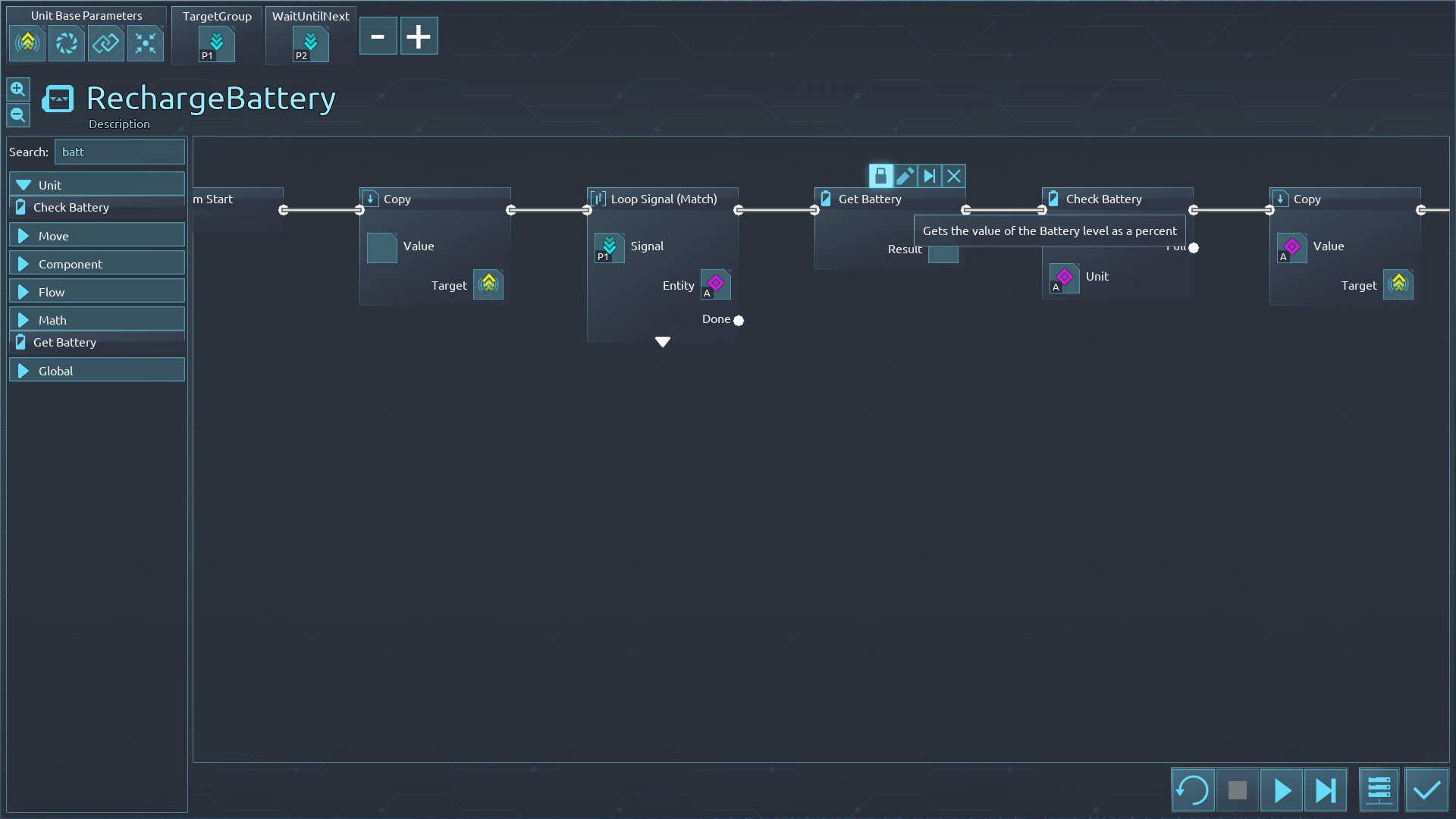Click the zoom in magnifier icon

tap(18, 89)
